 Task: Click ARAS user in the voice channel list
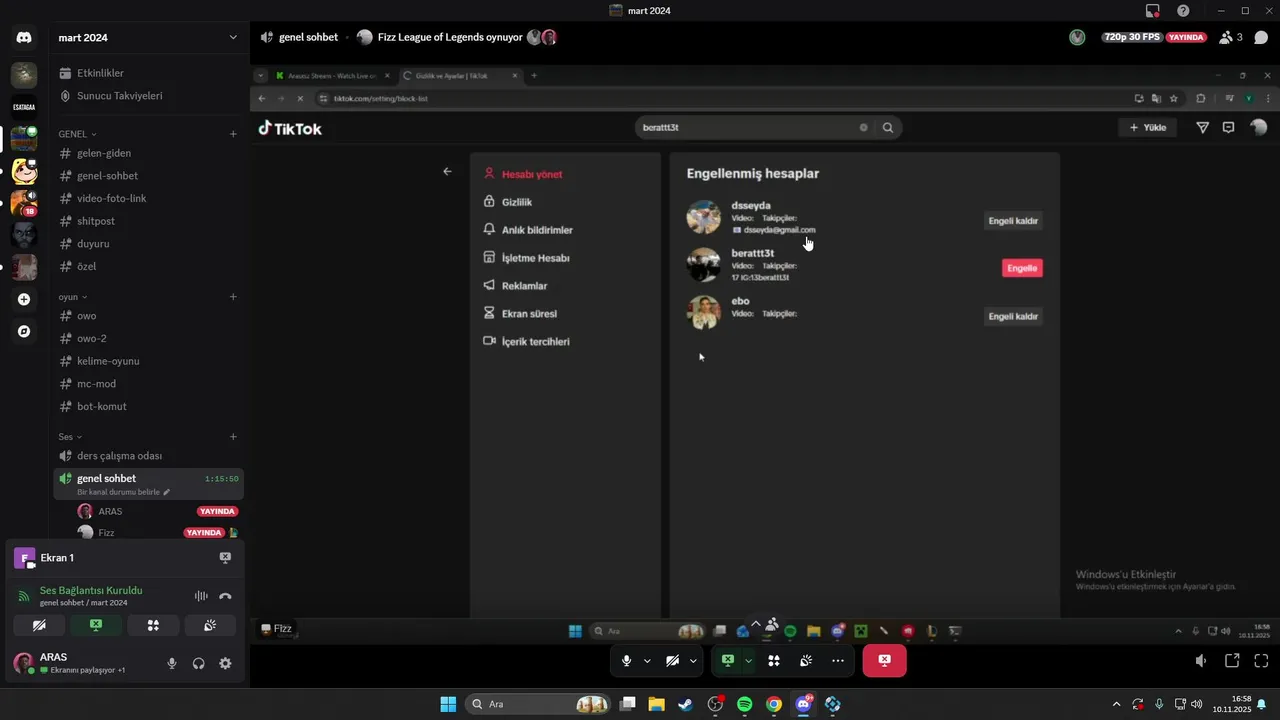156,511
